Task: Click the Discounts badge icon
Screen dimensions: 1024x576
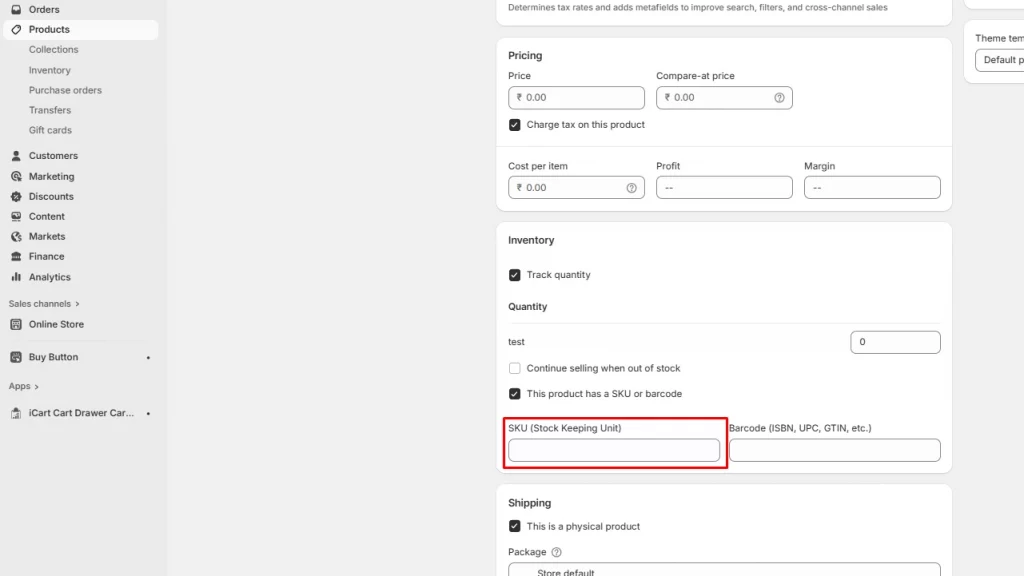Action: pyautogui.click(x=16, y=197)
